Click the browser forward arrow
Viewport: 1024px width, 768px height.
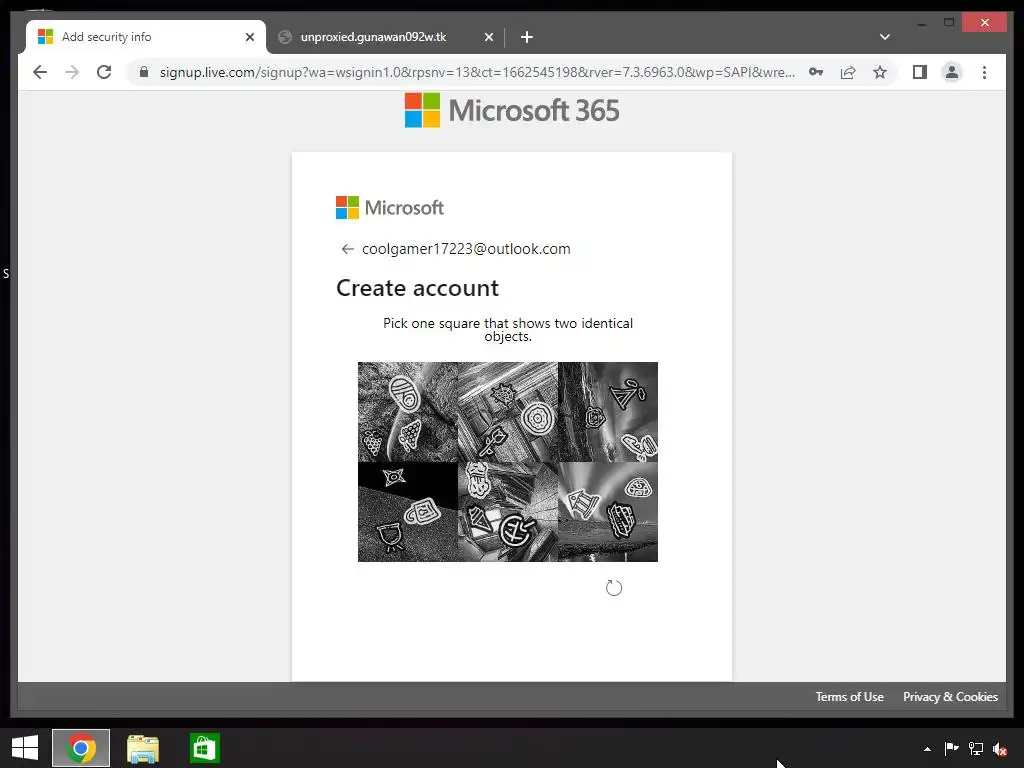tap(72, 72)
